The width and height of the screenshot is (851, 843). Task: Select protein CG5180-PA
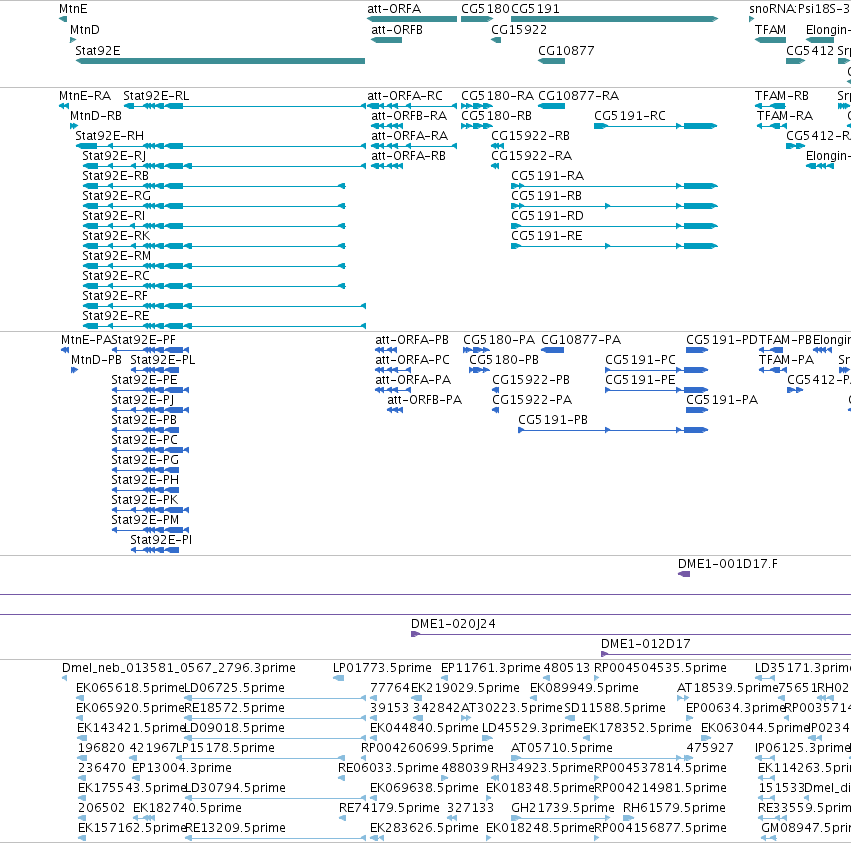tap(477, 350)
